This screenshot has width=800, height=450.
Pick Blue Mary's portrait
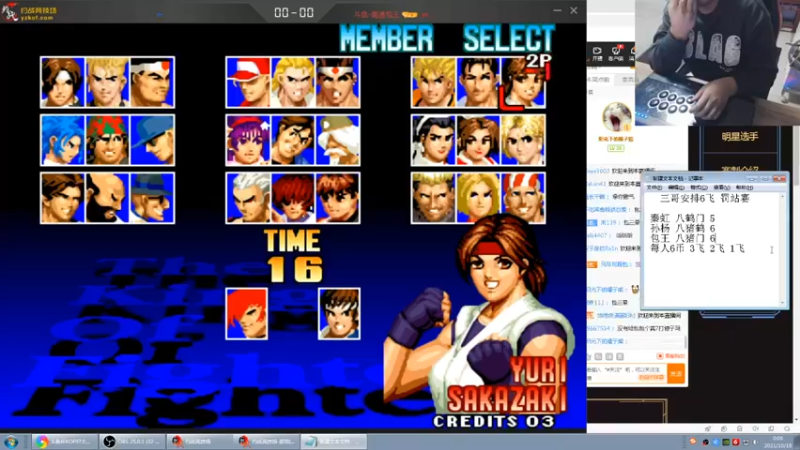pos(478,198)
